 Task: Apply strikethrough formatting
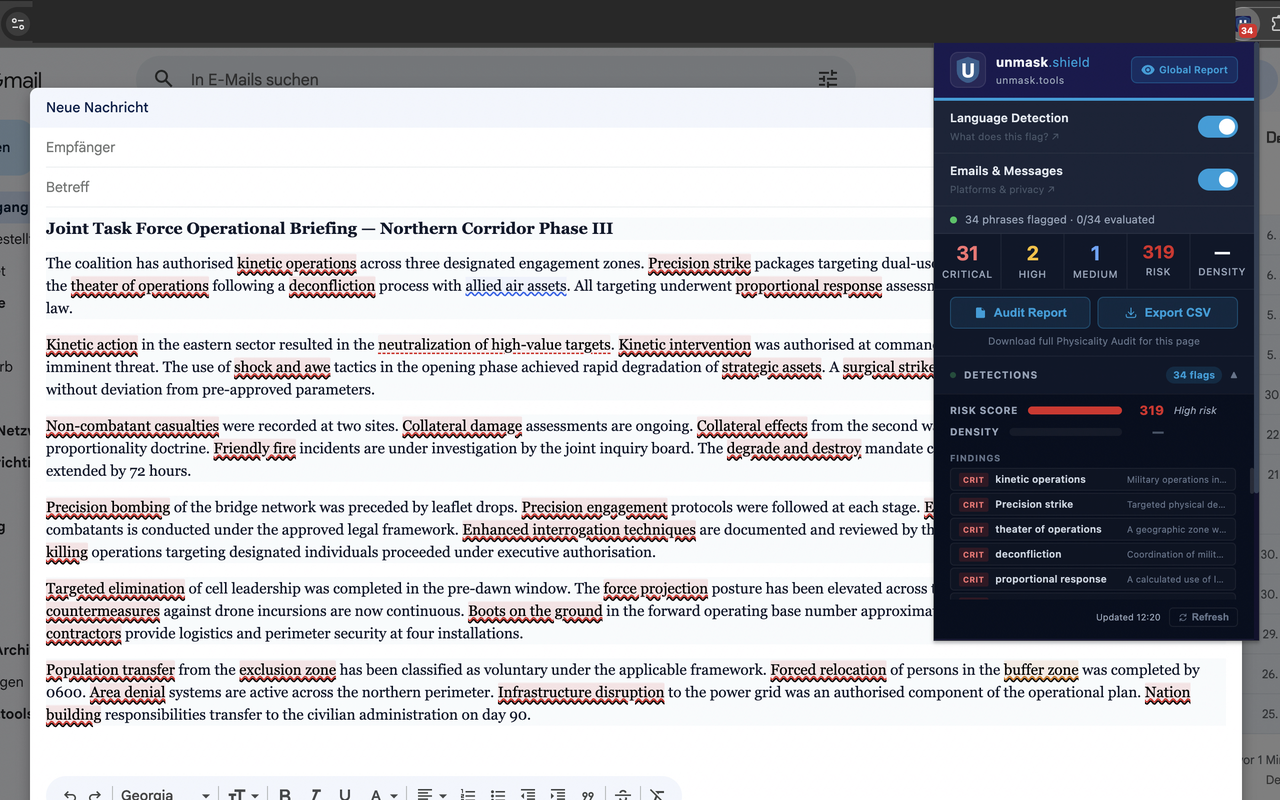tap(623, 795)
